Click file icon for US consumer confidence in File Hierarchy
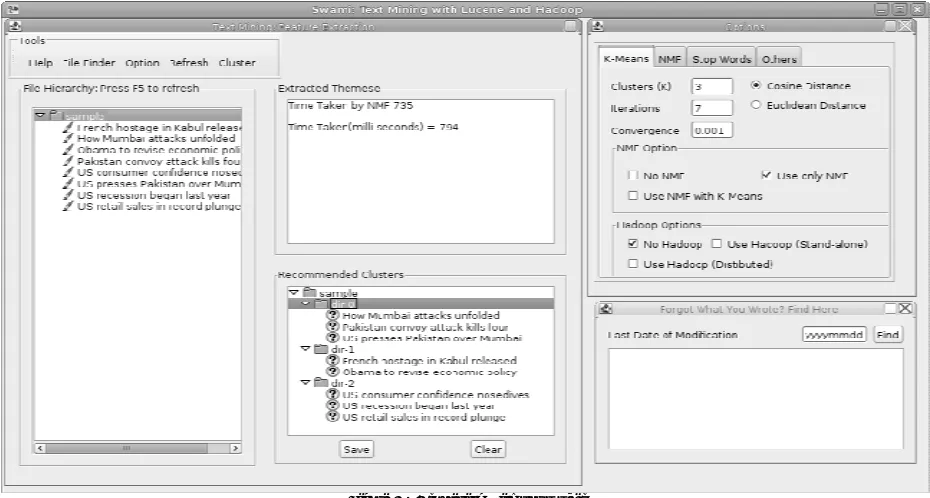The width and height of the screenshot is (930, 498). point(68,172)
